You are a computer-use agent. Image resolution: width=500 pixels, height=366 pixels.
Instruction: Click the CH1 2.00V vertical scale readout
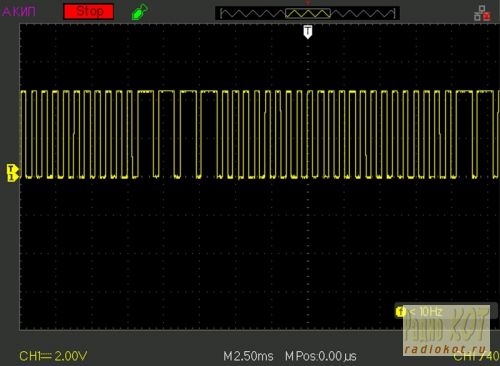(x=53, y=356)
